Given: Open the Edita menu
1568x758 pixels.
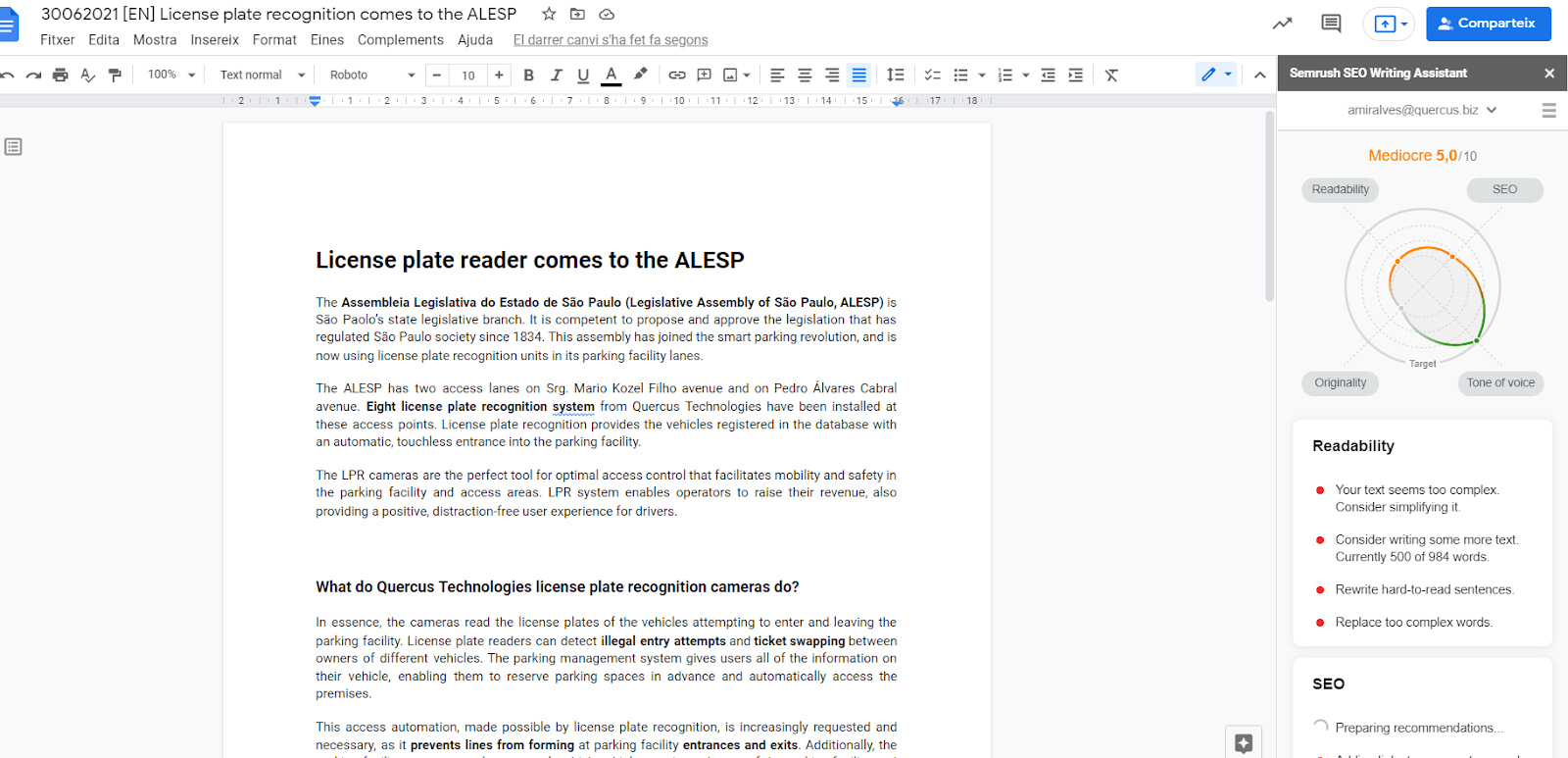Looking at the screenshot, I should tap(104, 39).
